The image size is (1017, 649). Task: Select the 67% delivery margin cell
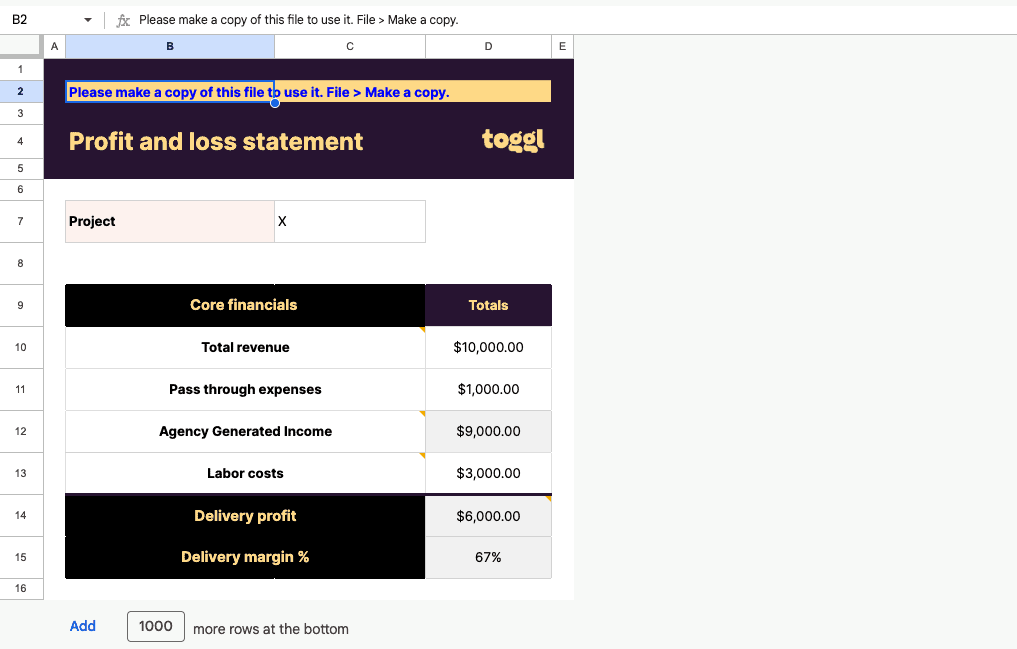pos(488,557)
